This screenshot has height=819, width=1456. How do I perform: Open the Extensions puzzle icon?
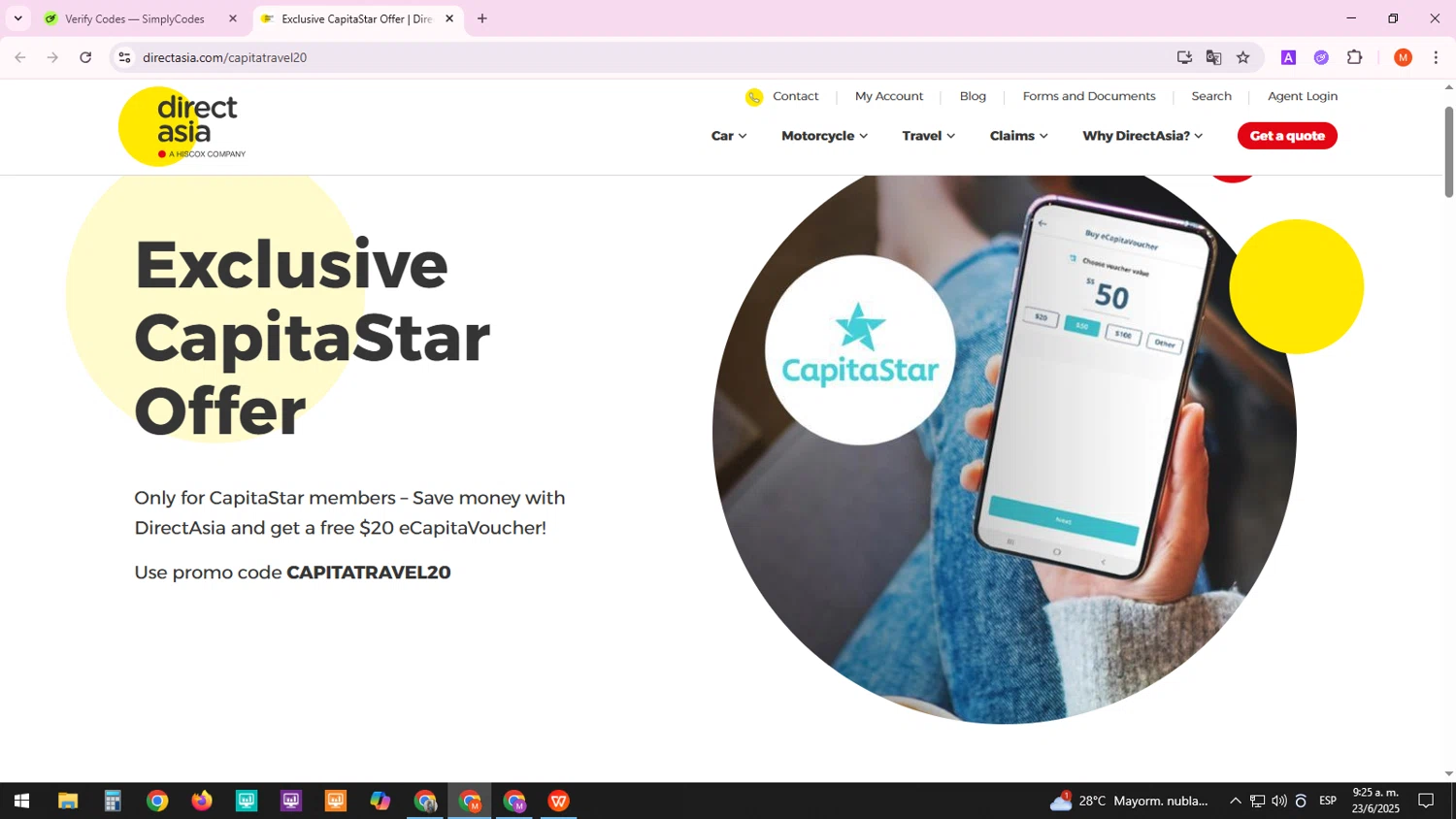coord(1355,57)
